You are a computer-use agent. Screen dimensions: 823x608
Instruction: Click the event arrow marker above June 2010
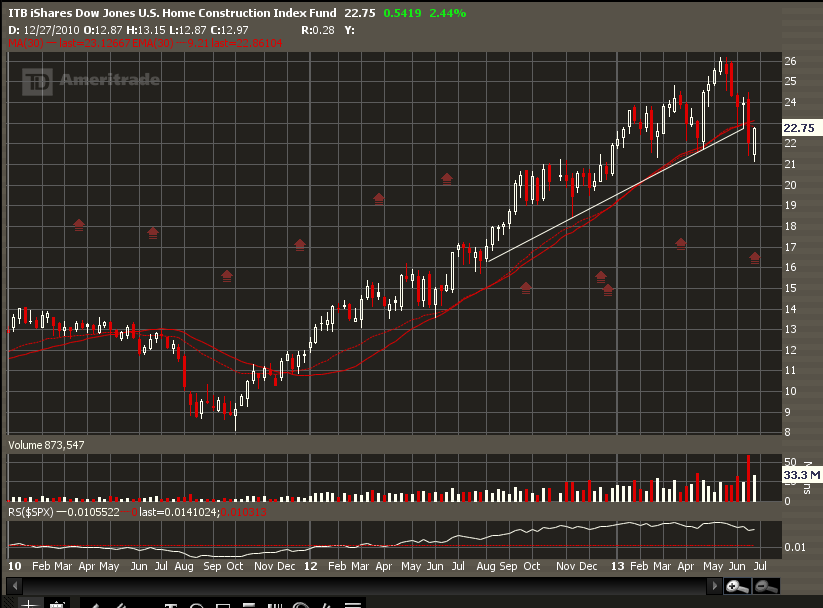pos(153,233)
